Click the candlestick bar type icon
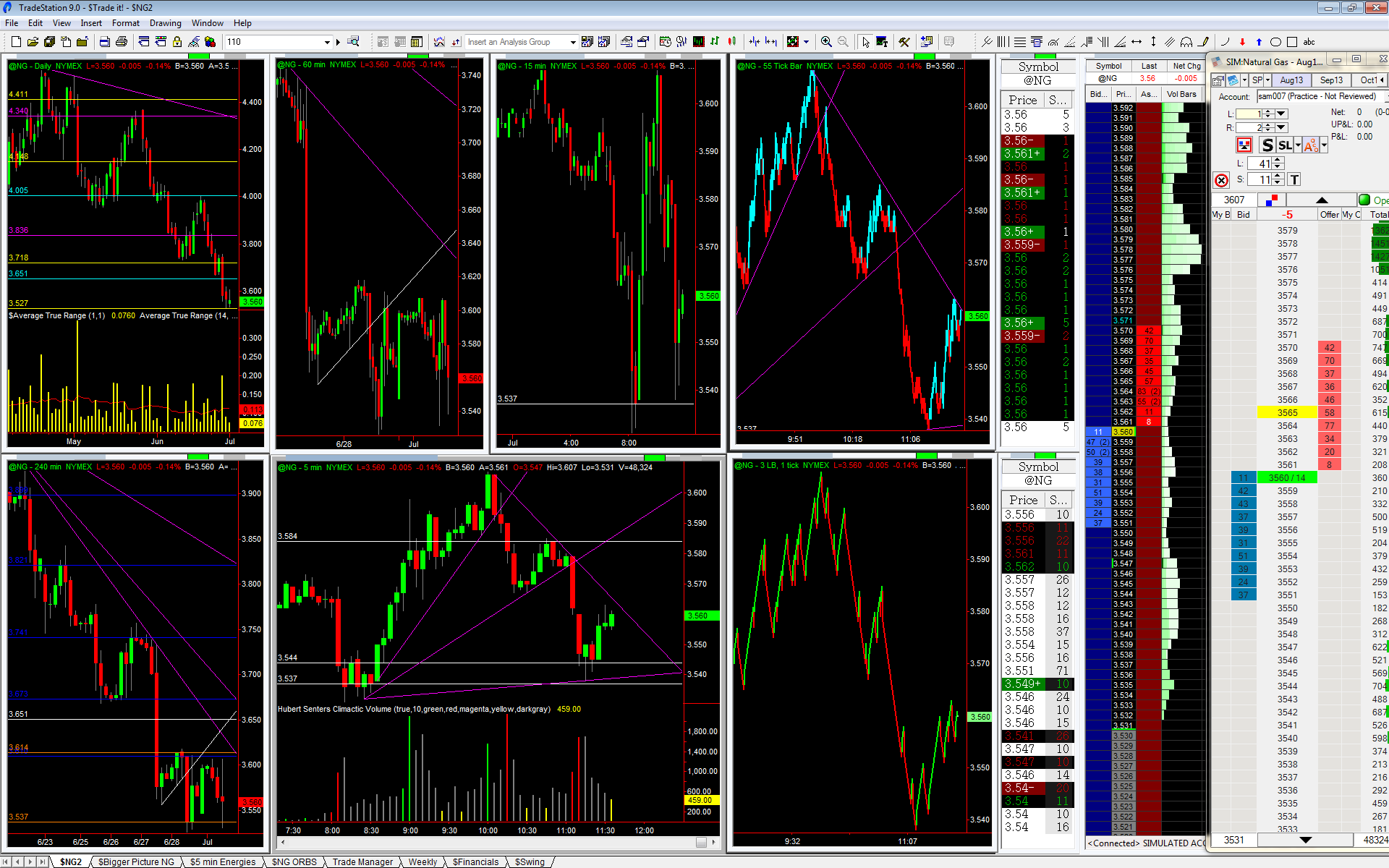Viewport: 1389px width, 868px height. click(732, 42)
